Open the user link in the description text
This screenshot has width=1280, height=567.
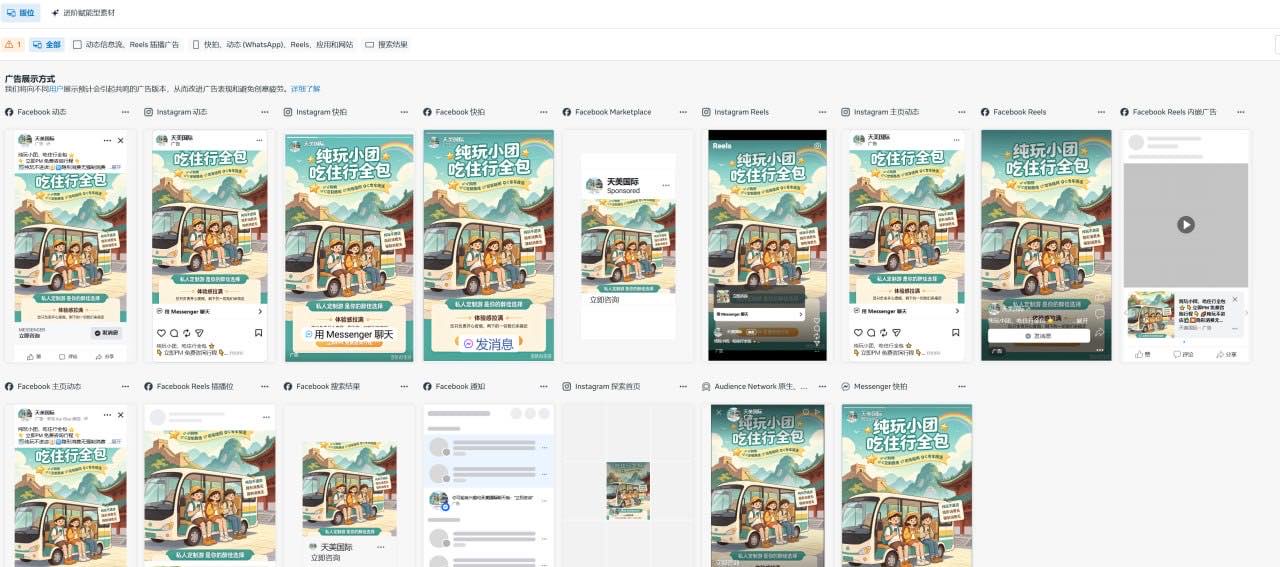point(56,89)
